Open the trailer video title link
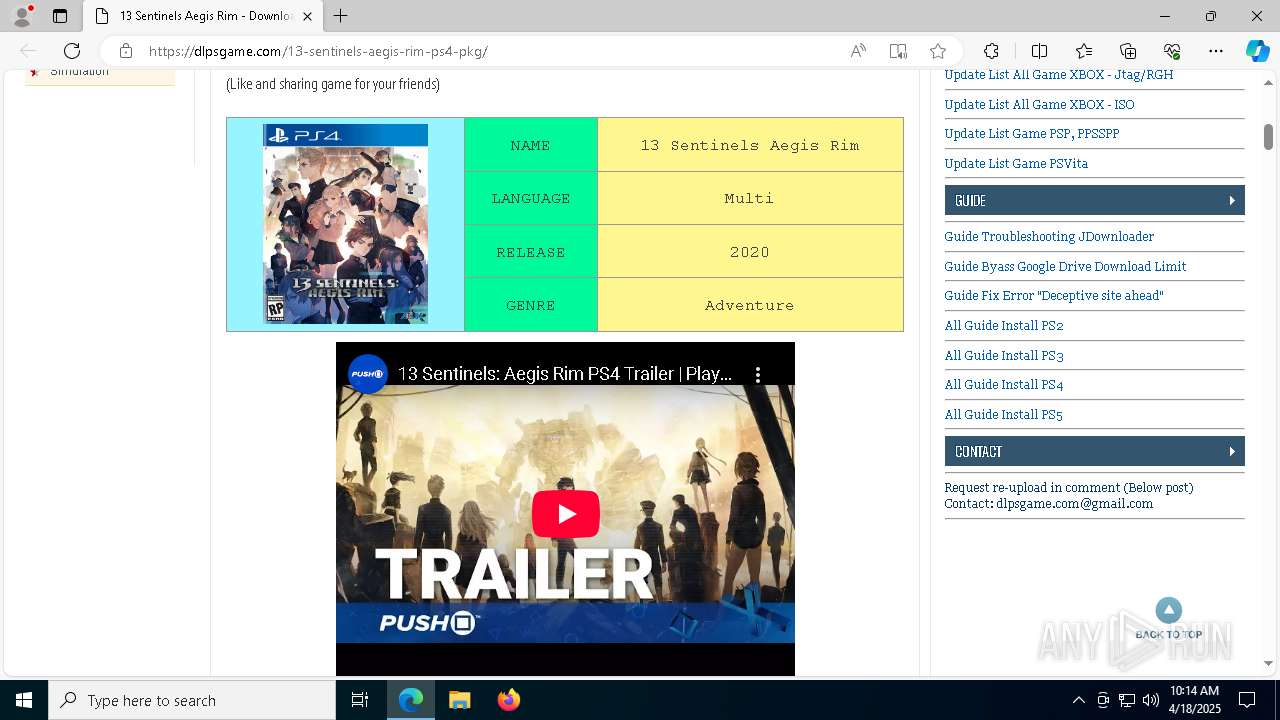1280x720 pixels. (565, 374)
